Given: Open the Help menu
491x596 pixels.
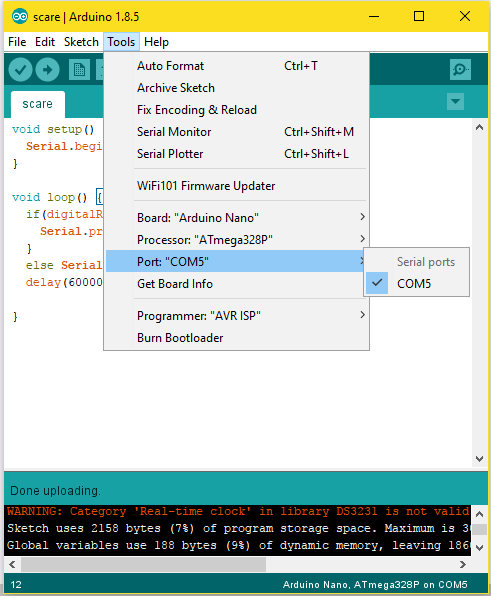Looking at the screenshot, I should coord(156,42).
